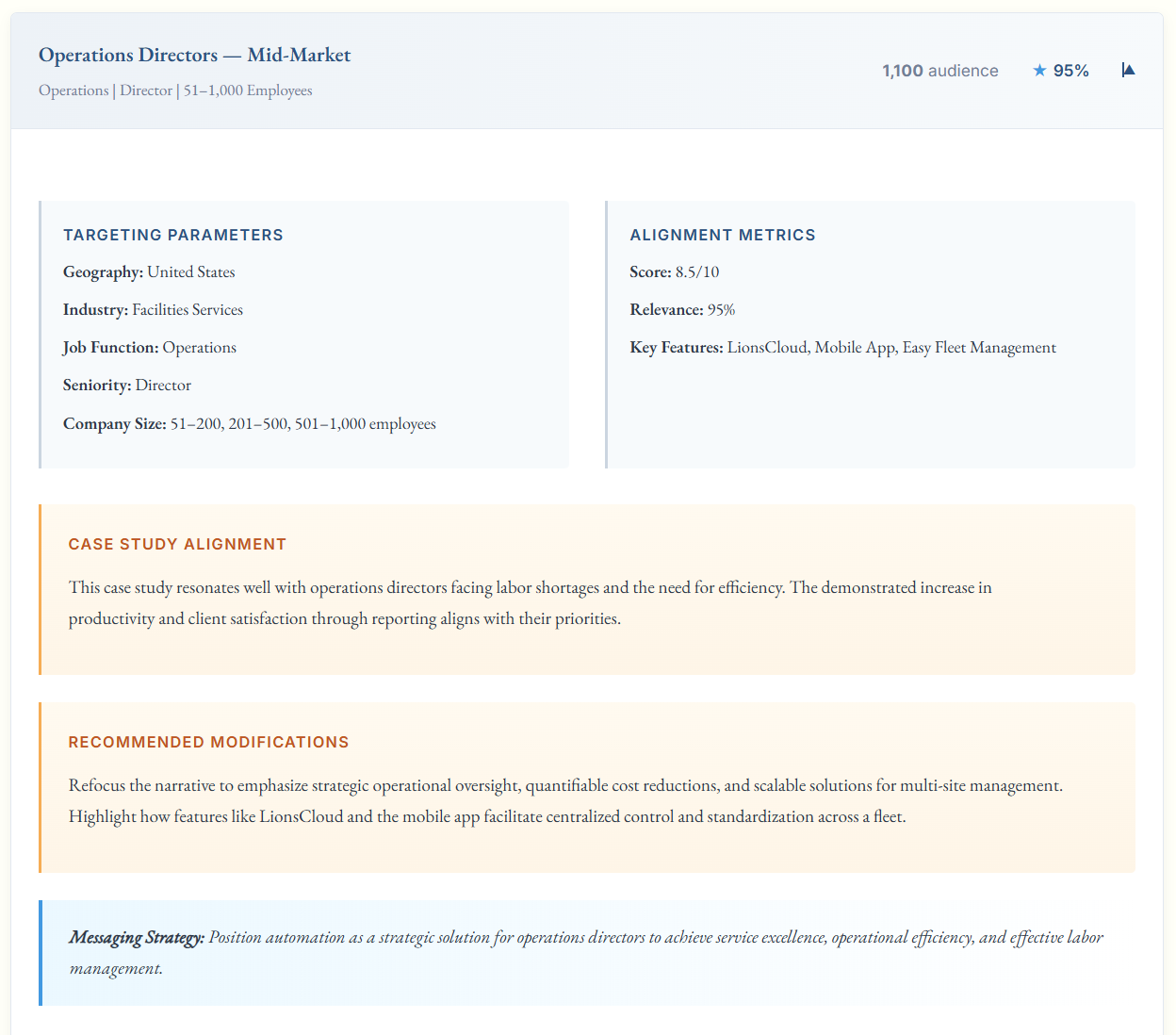
Task: Click the Recommended Modifications paragraph text
Action: [x=565, y=800]
